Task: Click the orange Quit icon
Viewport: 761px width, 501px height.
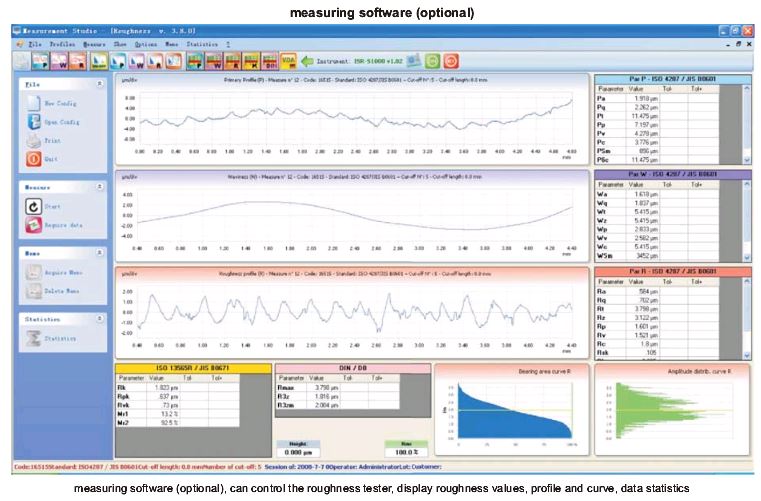Action: tap(32, 159)
